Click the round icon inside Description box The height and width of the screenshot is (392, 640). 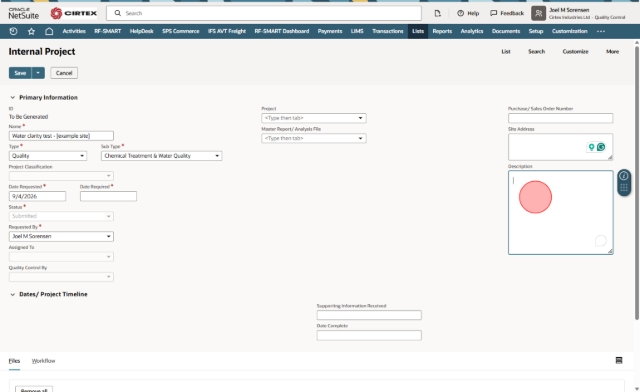[600, 241]
